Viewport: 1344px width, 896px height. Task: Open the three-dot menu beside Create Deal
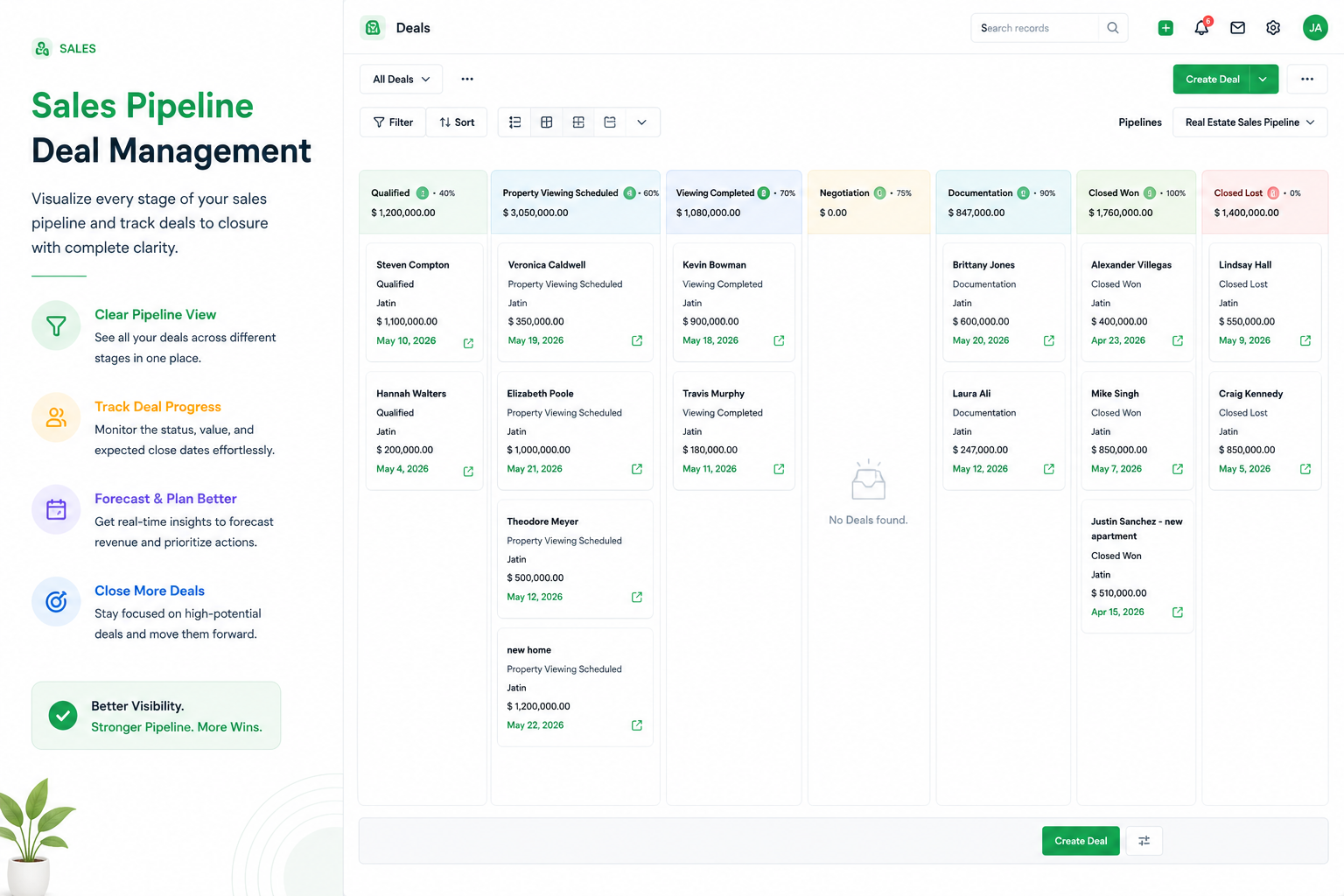(x=1307, y=79)
